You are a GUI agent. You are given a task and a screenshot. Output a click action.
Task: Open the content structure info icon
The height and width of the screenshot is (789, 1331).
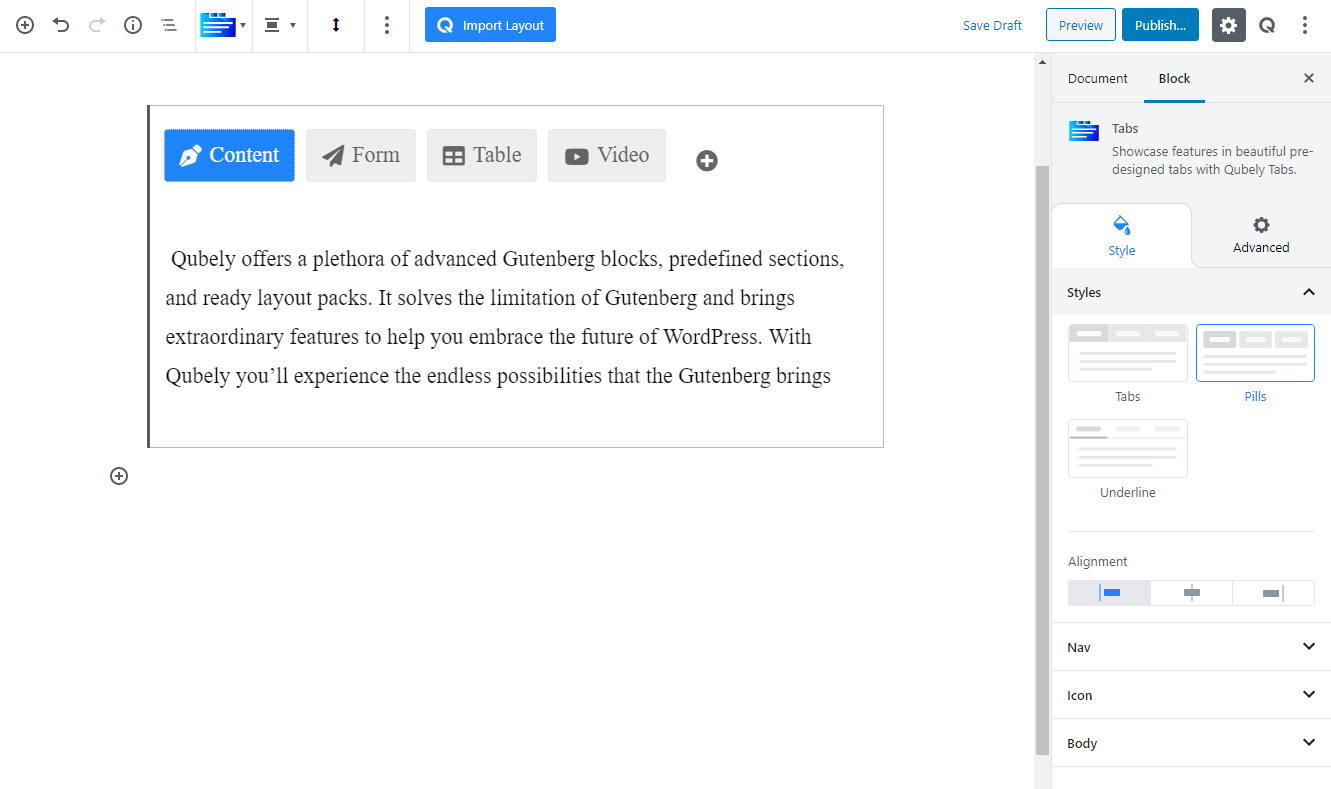[133, 25]
